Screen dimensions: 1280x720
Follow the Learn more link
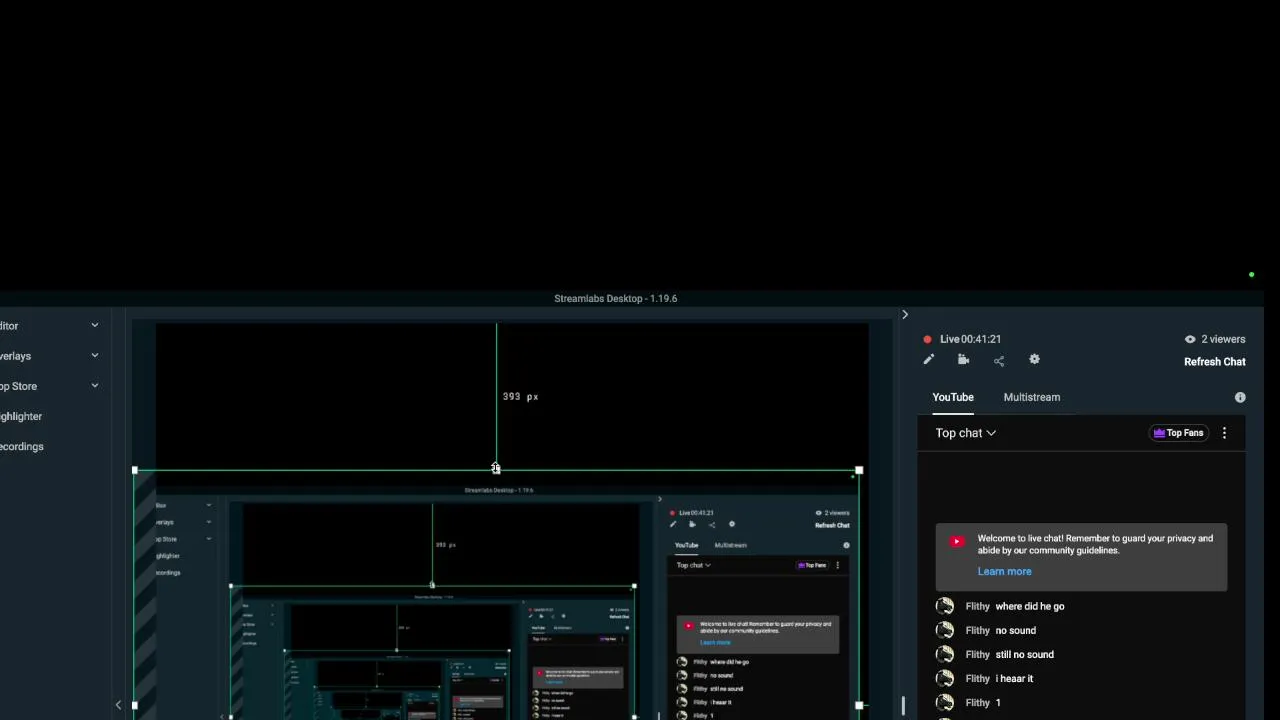coord(1004,571)
